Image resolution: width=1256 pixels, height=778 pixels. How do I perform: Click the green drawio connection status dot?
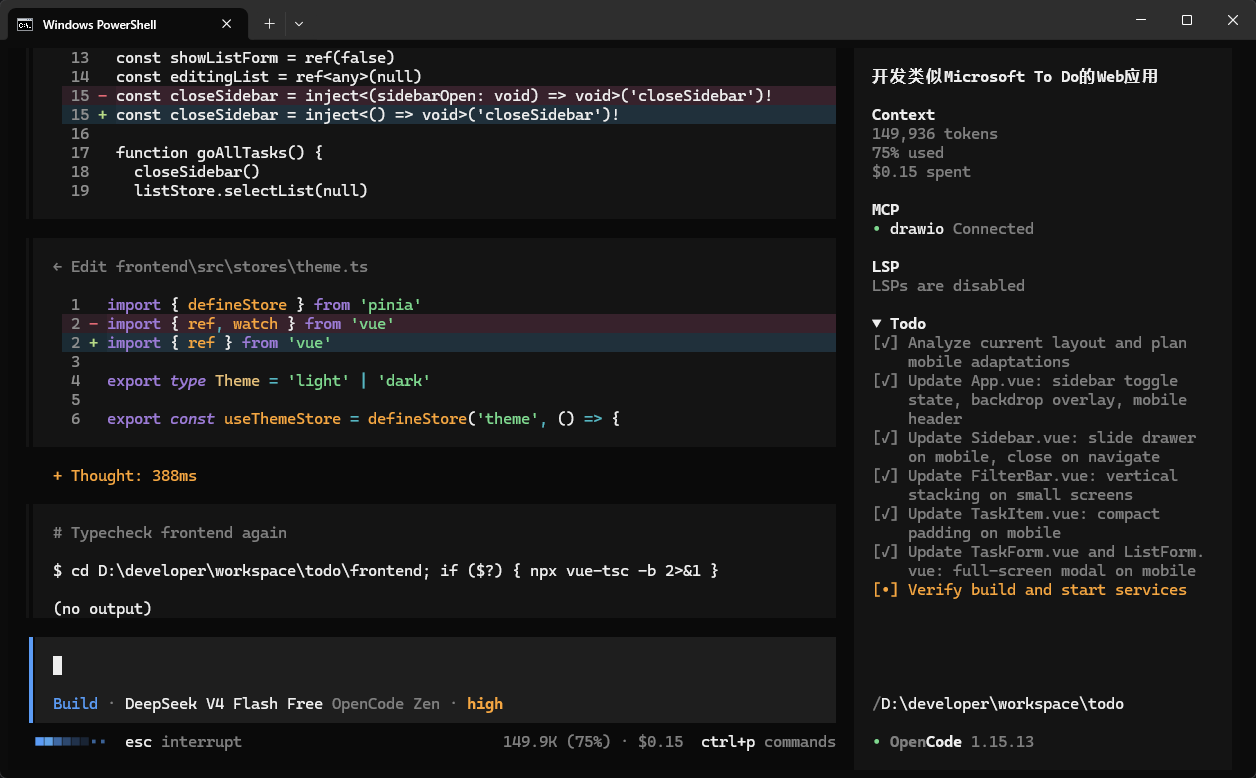[x=876, y=229]
